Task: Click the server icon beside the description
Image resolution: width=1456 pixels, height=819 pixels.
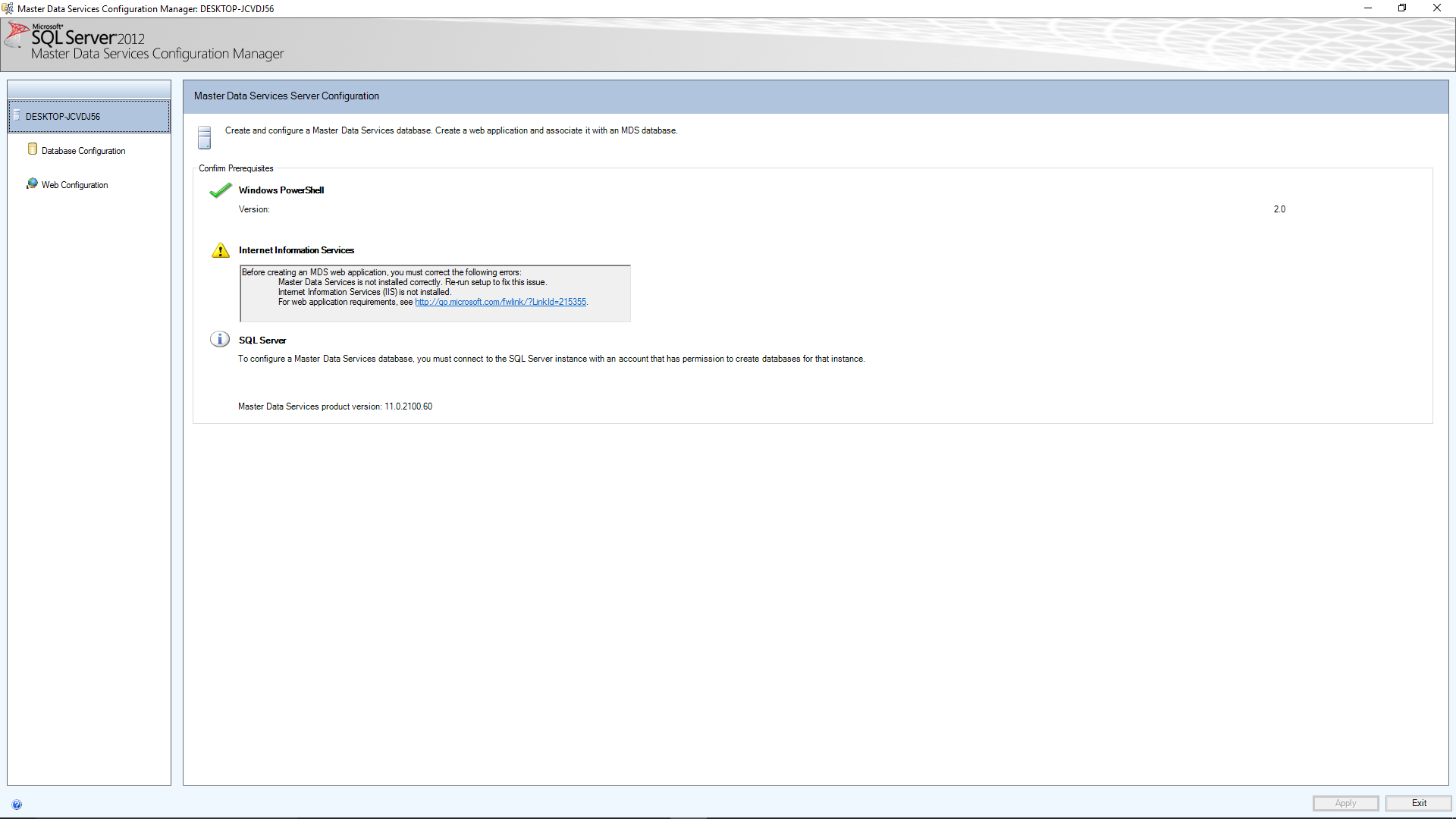Action: pos(204,137)
